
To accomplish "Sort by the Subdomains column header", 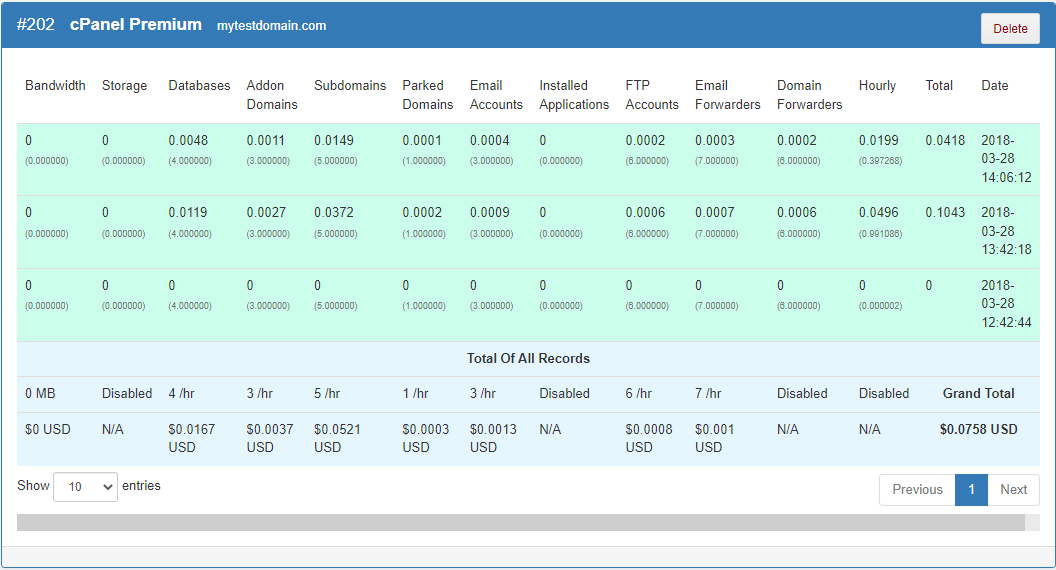I will click(350, 86).
